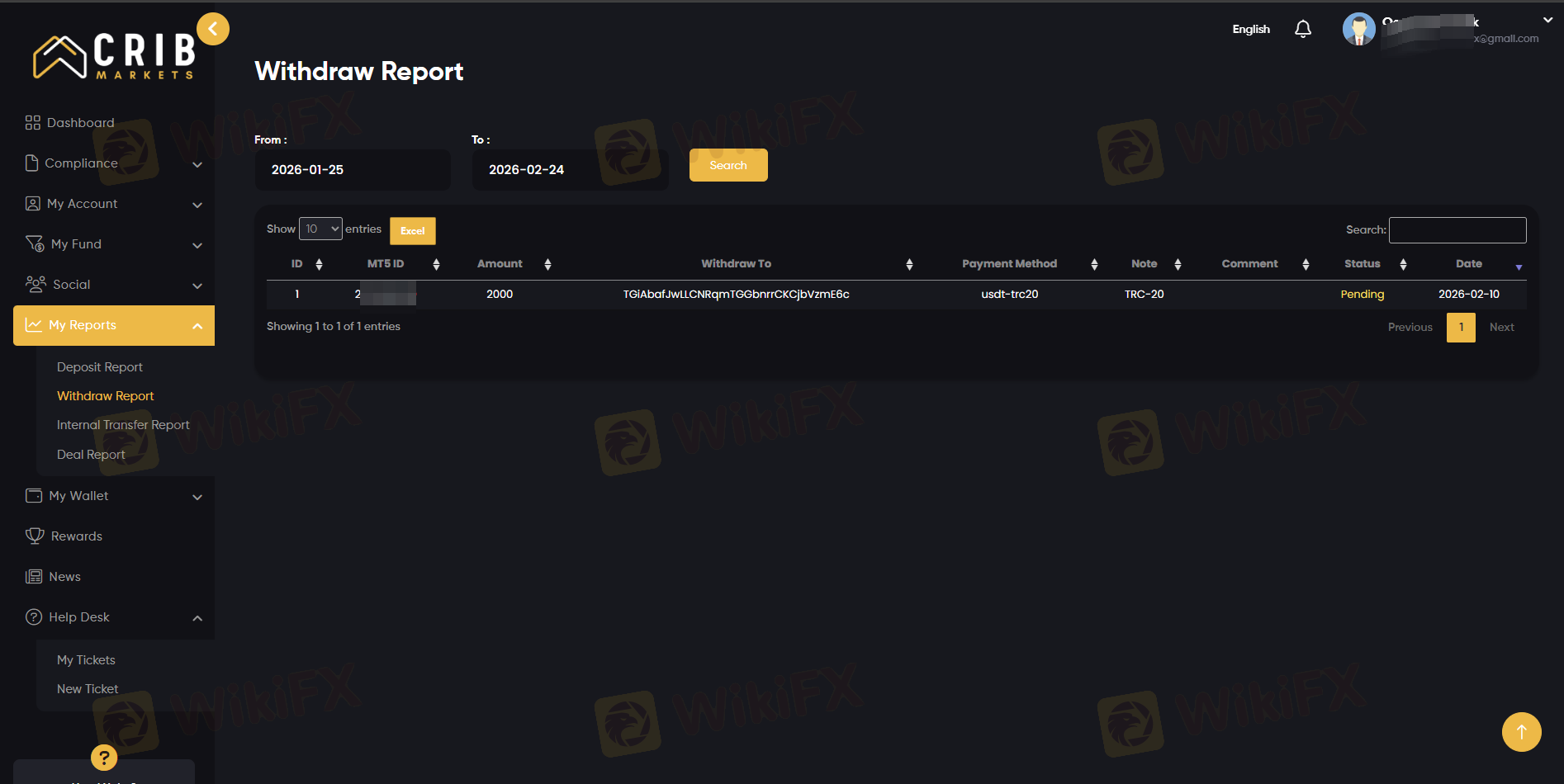Collapse the My Reports menu chevron
The height and width of the screenshot is (784, 1564).
pos(197,326)
